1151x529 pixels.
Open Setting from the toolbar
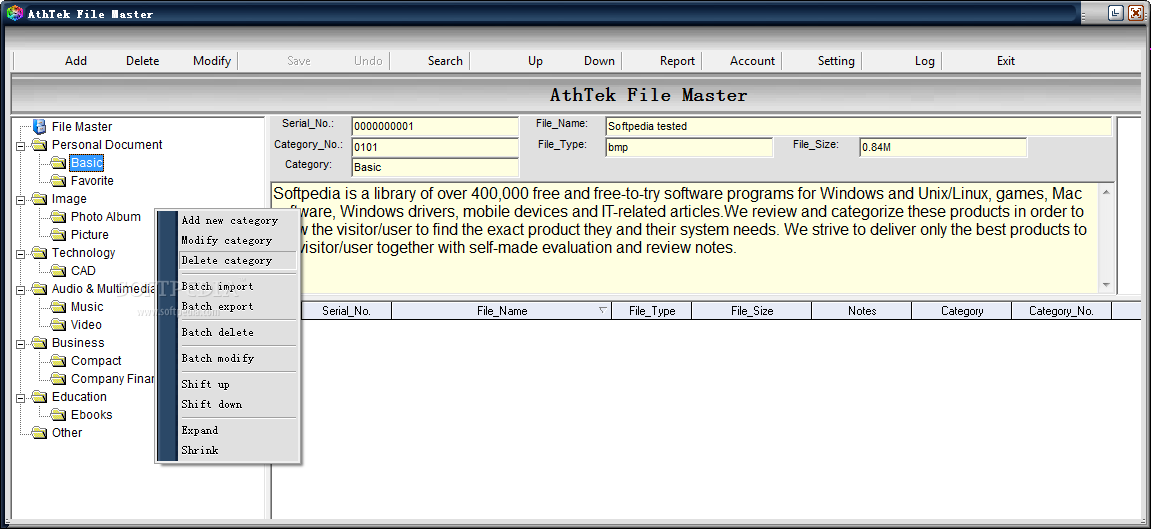[x=836, y=61]
